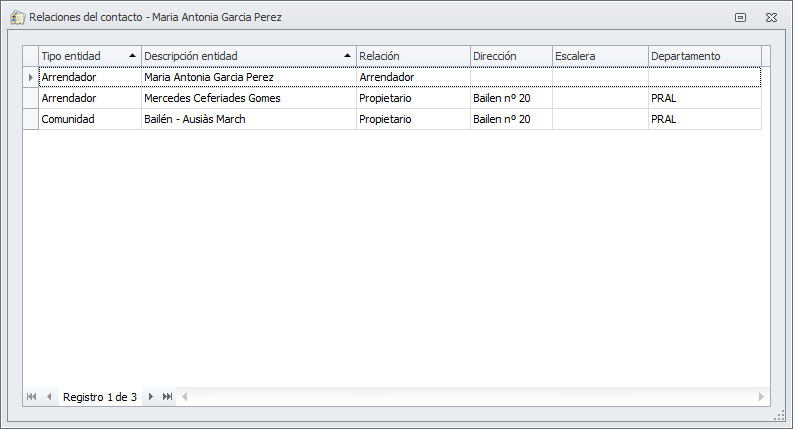Select the Bailén - Ausiàs March row

coord(195,119)
